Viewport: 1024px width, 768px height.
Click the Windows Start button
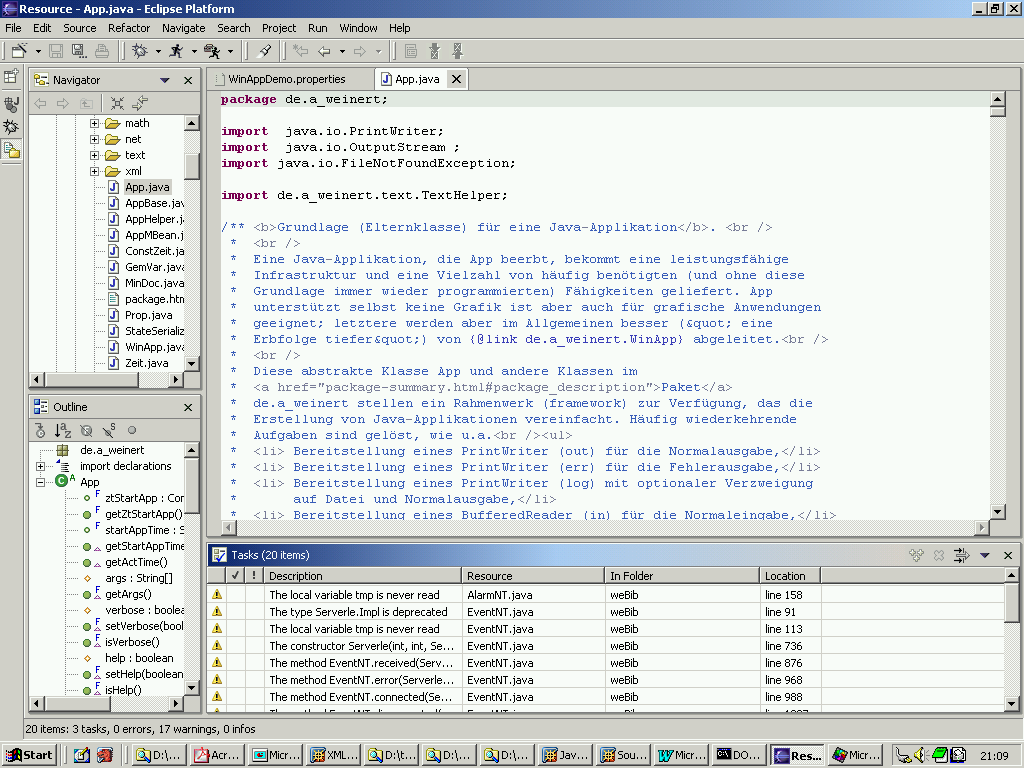coord(29,755)
